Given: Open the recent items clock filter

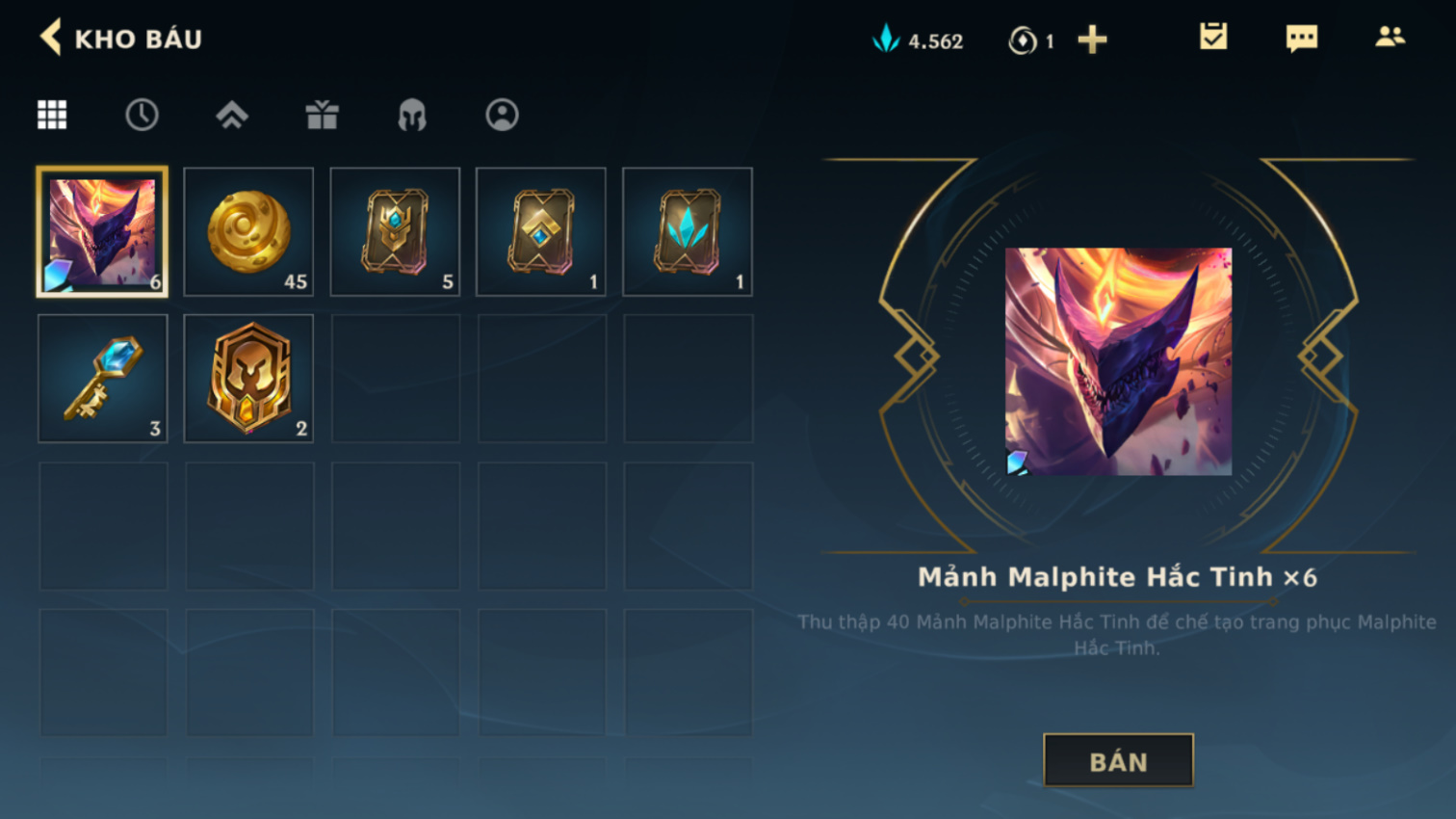Looking at the screenshot, I should 142,115.
